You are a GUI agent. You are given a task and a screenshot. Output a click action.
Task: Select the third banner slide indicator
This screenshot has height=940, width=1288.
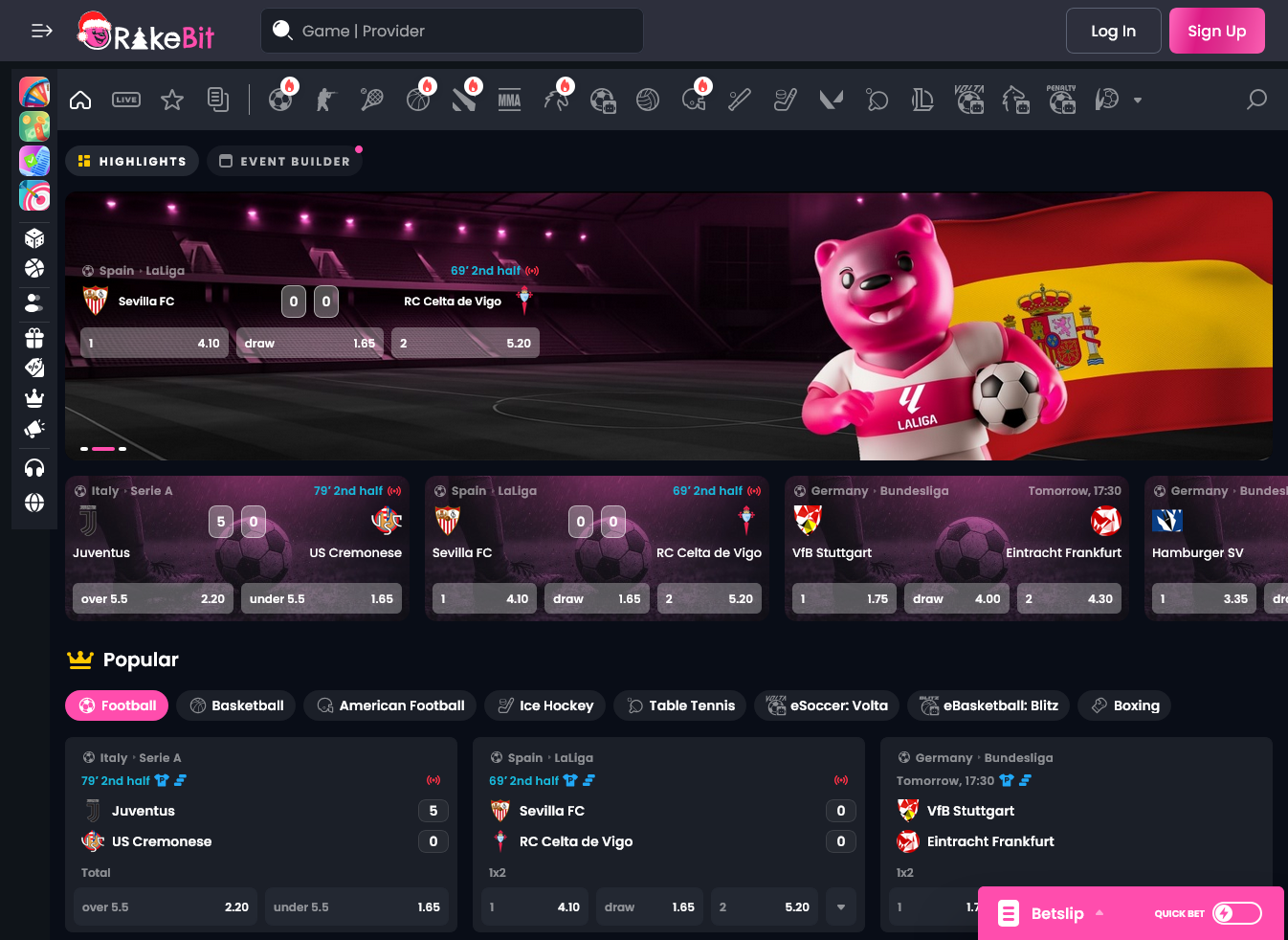tap(122, 448)
